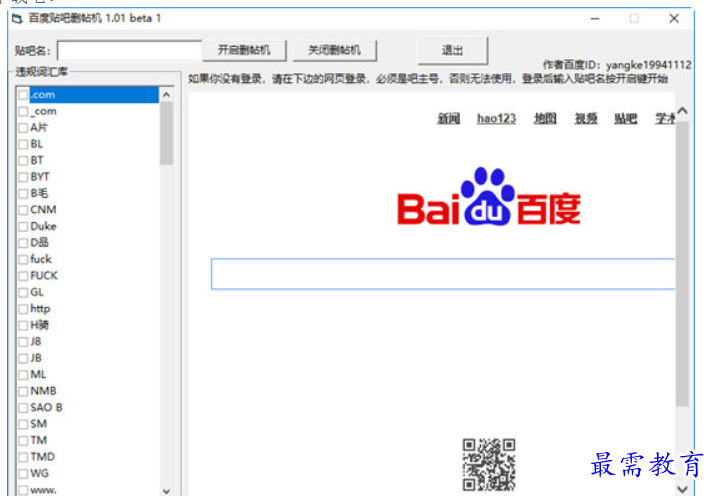Check the ML checkbox
This screenshot has width=712, height=496.
pyautogui.click(x=23, y=375)
